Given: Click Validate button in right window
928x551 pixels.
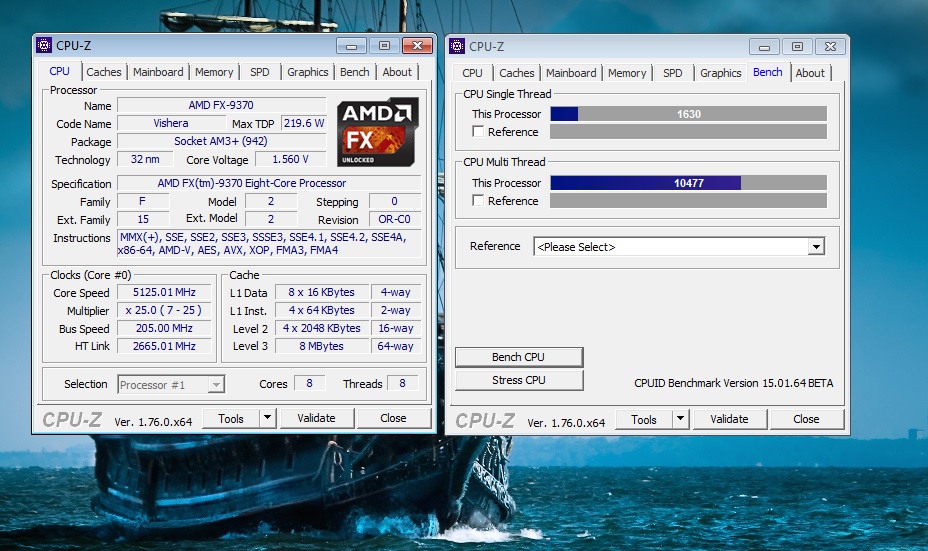Looking at the screenshot, I should coord(729,419).
